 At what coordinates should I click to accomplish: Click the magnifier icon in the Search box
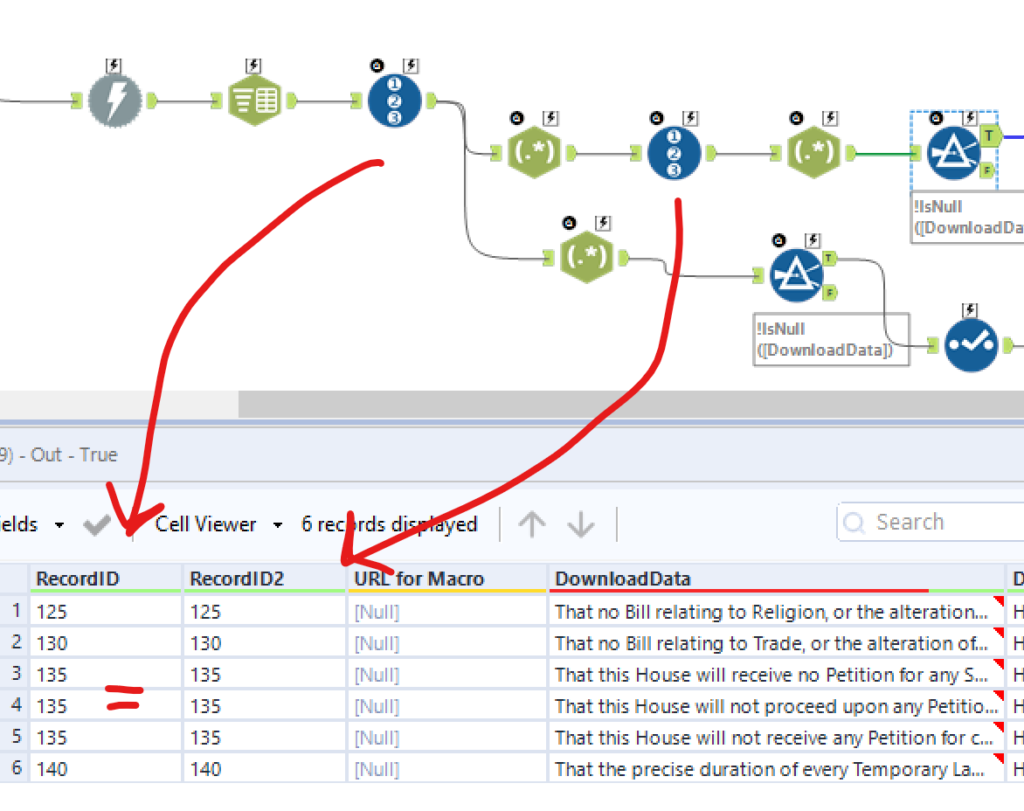coord(854,523)
